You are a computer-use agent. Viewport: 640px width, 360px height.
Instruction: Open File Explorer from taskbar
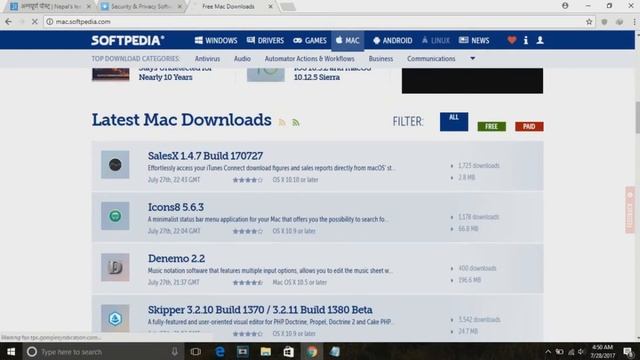coord(266,351)
